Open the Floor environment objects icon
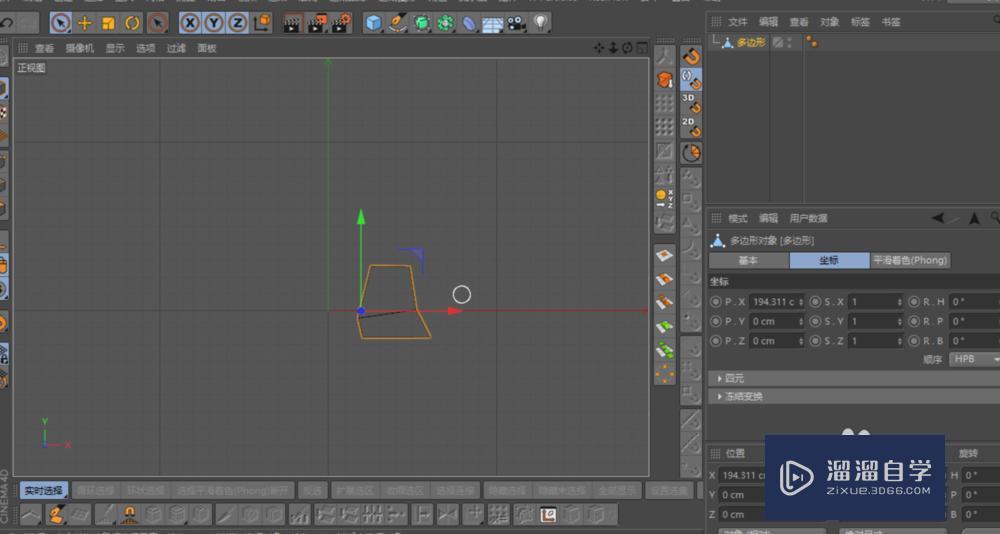Screen dimensions: 1000x534 coord(492,24)
